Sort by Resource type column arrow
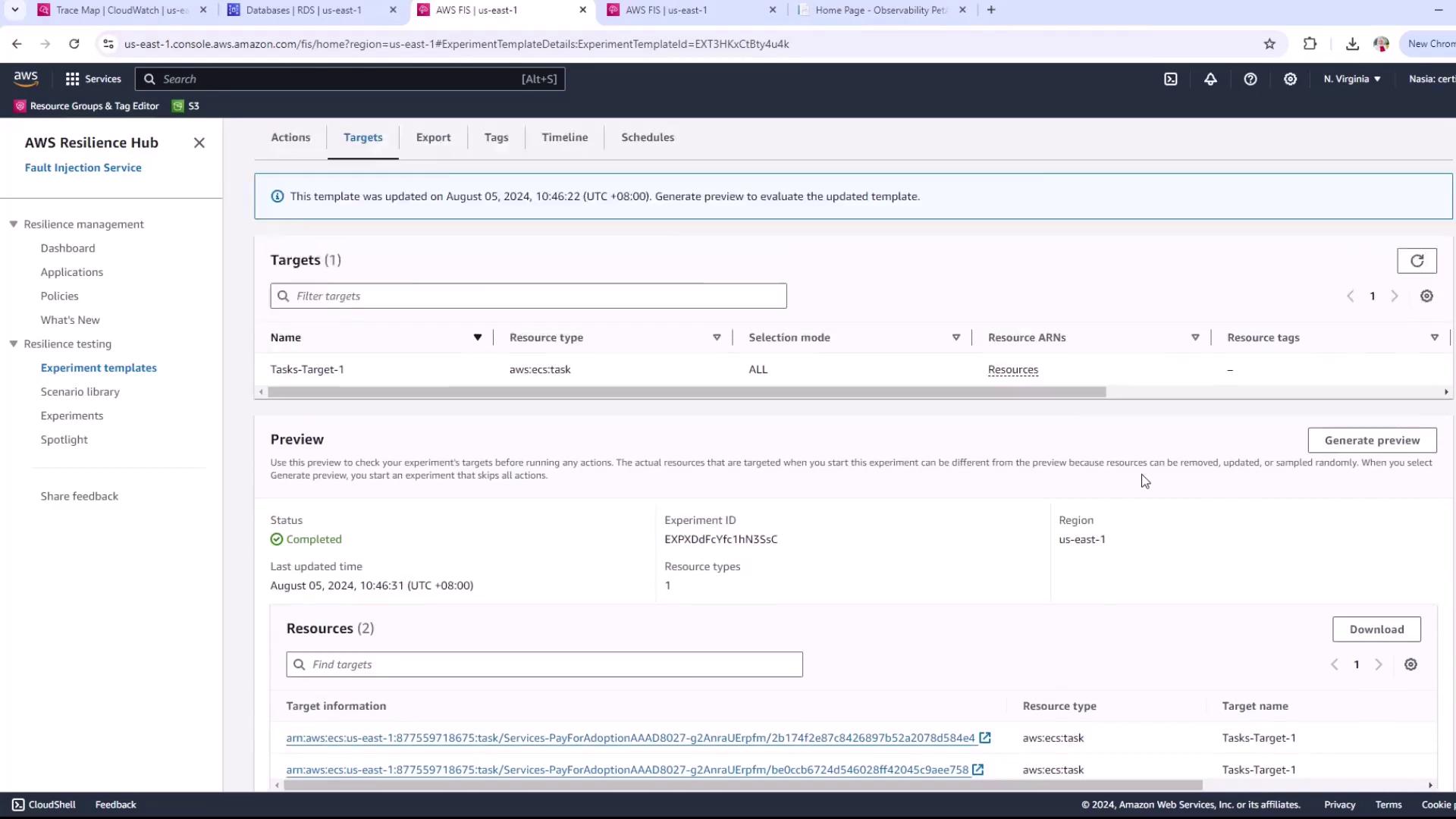 pyautogui.click(x=717, y=337)
